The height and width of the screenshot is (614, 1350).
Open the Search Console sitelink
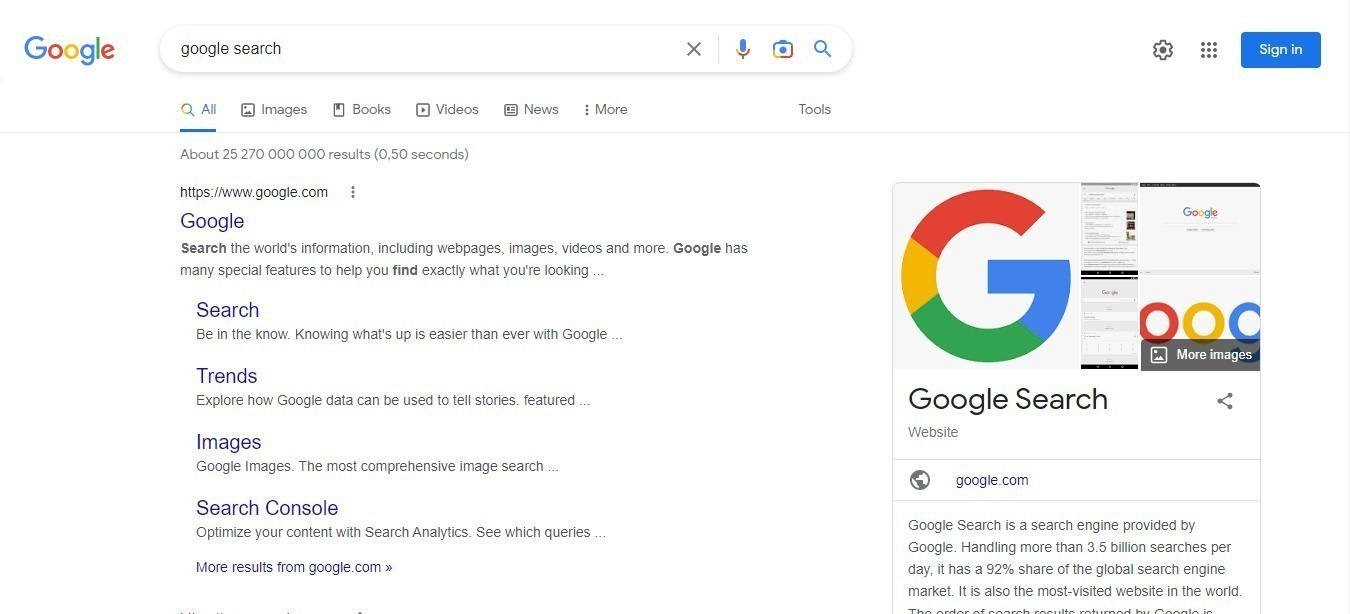point(267,508)
